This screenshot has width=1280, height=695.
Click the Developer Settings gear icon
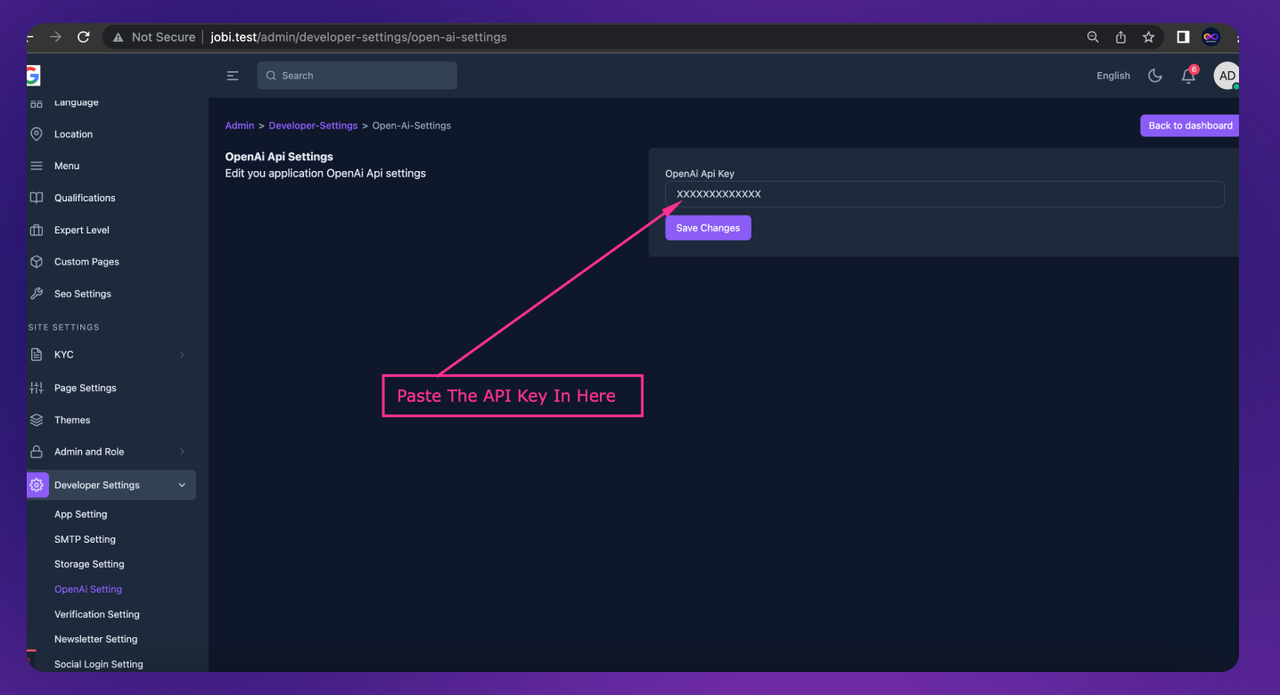(37, 485)
